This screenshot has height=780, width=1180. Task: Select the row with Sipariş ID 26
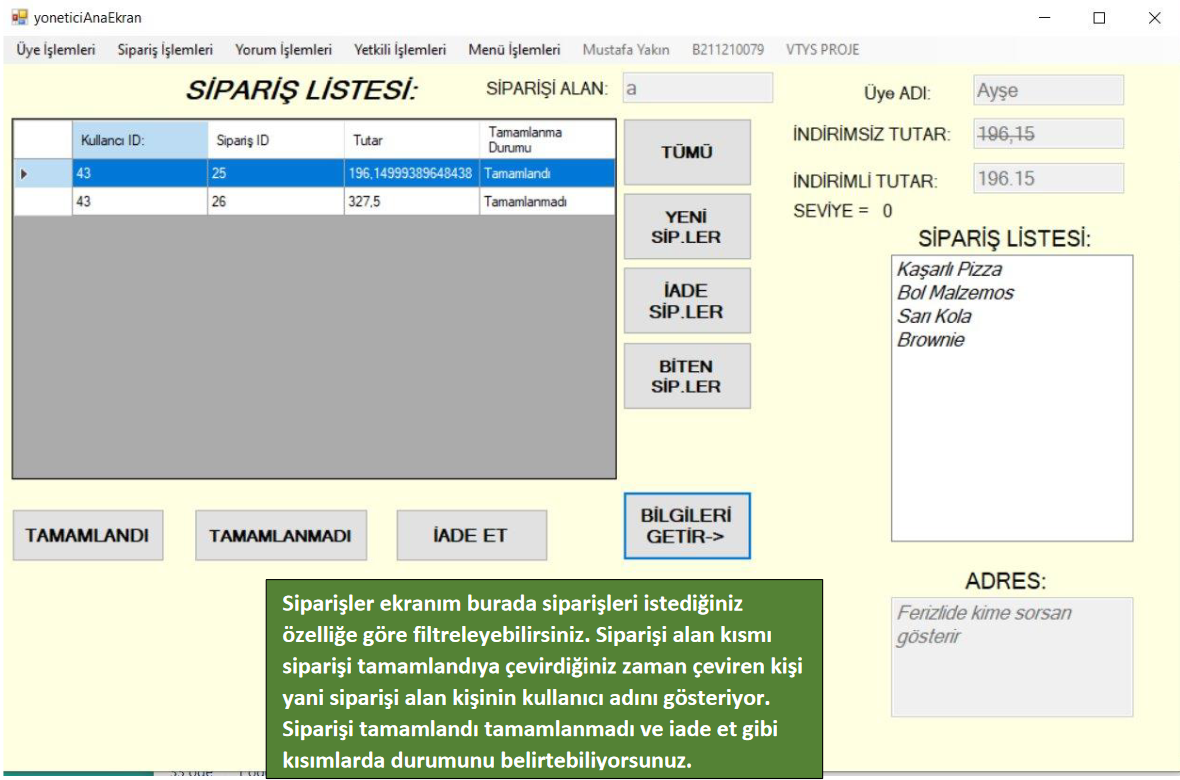275,201
